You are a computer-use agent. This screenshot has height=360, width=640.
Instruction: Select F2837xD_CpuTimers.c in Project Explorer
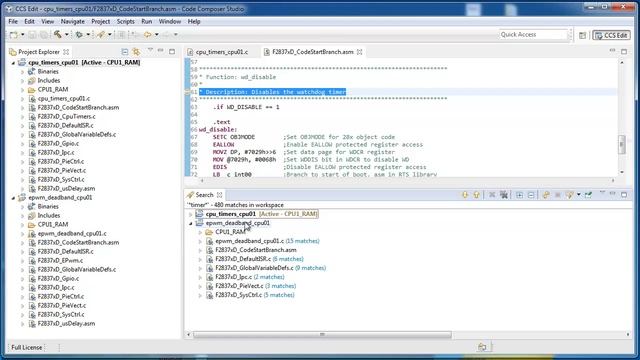tap(66, 117)
